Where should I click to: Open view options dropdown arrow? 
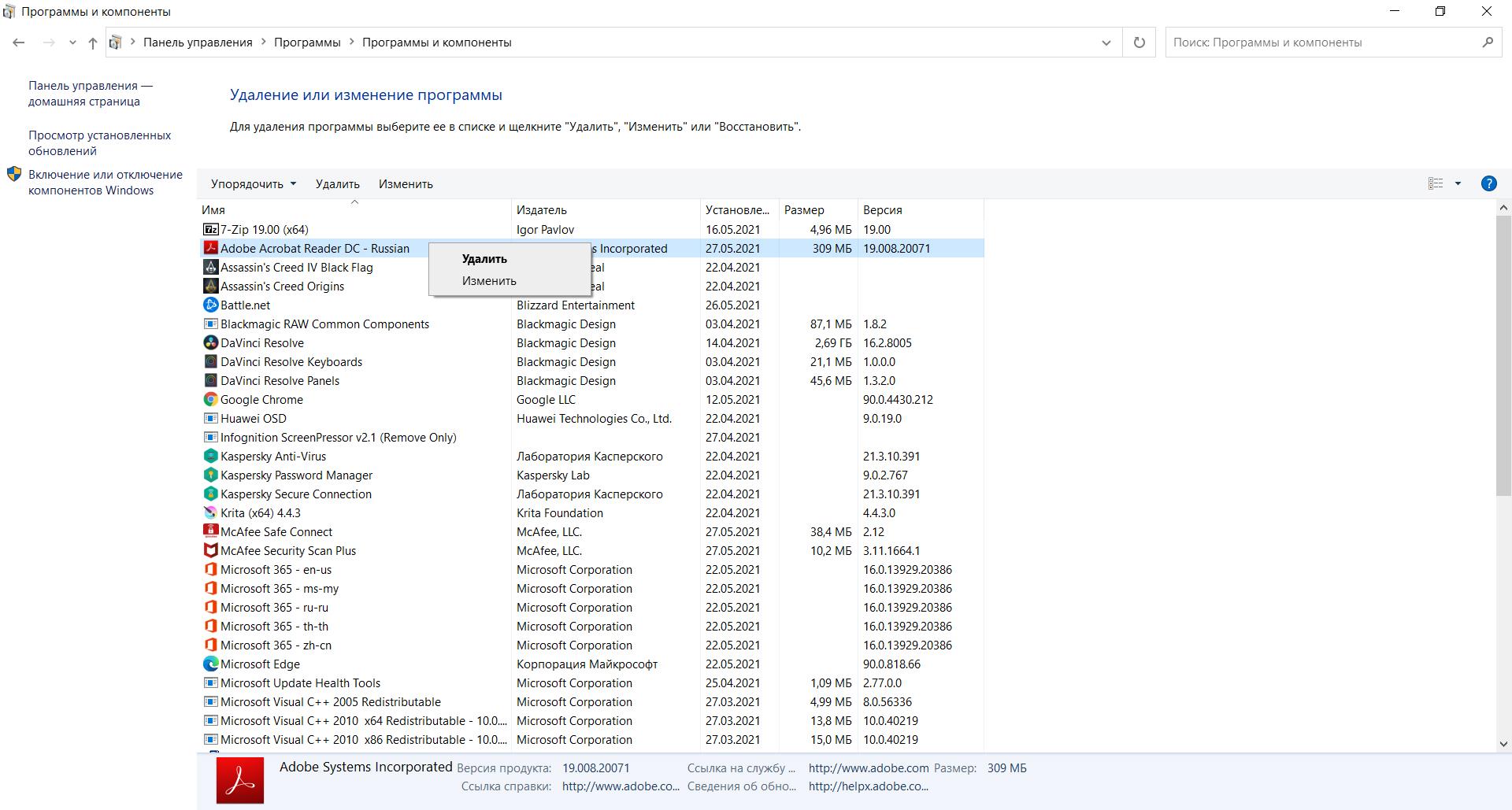point(1458,183)
